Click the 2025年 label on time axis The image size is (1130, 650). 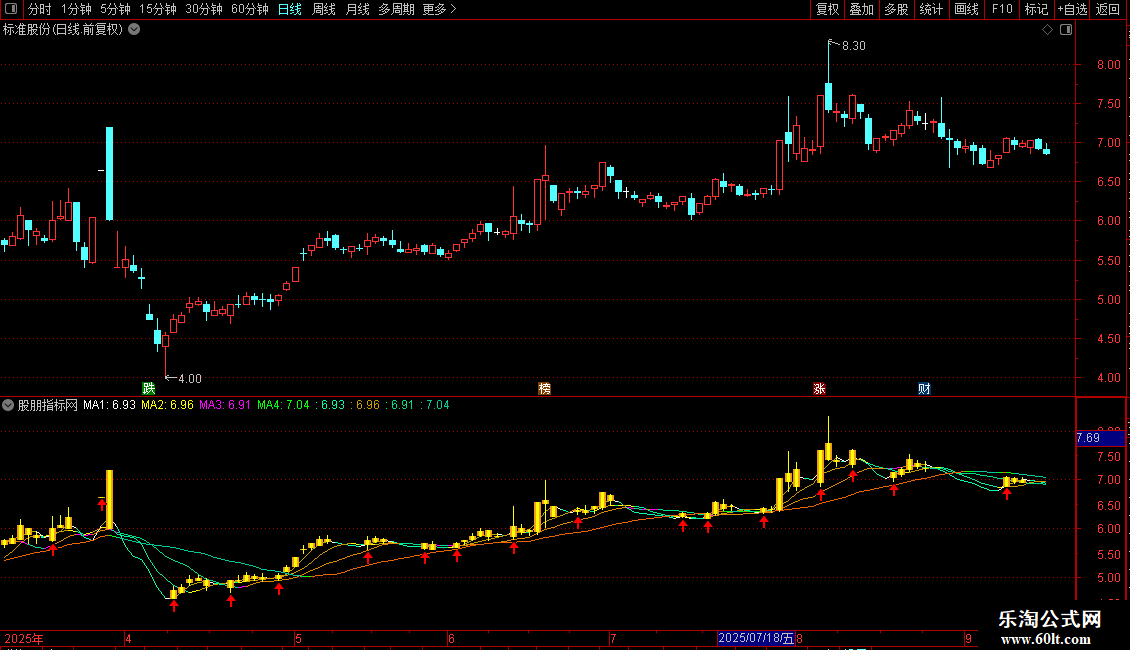[24, 638]
